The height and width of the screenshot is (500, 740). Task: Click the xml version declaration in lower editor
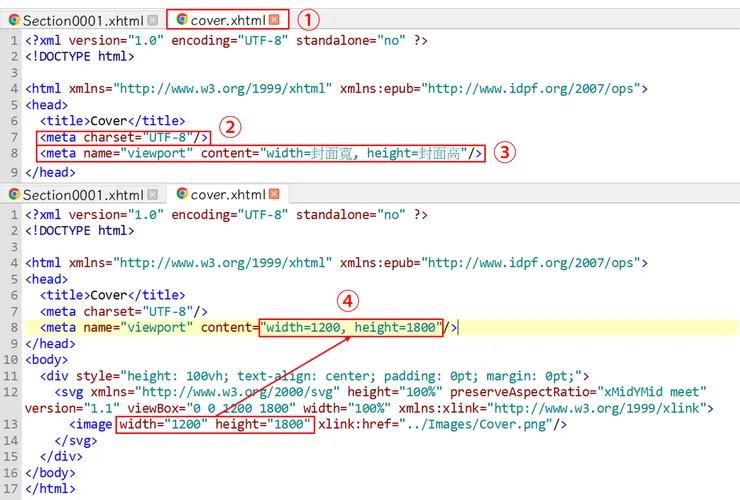[x=227, y=215]
